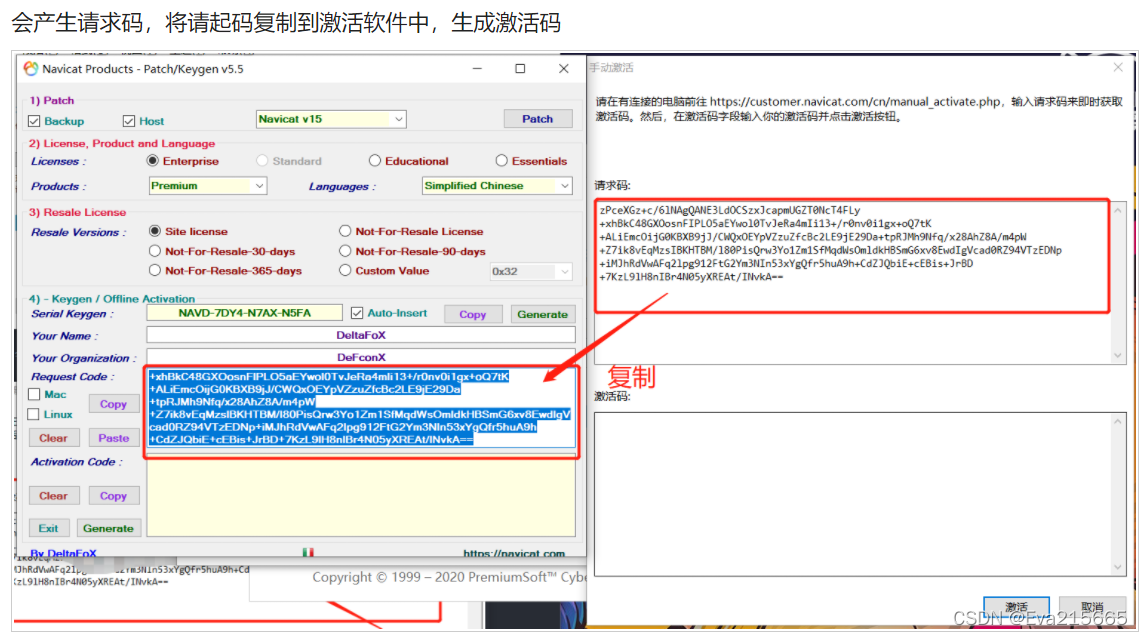Screen dimensions: 1143x635
Task: Click the Serial Keygen field NAVD-7DY4-N7AX-N5FA
Action: pos(244,313)
